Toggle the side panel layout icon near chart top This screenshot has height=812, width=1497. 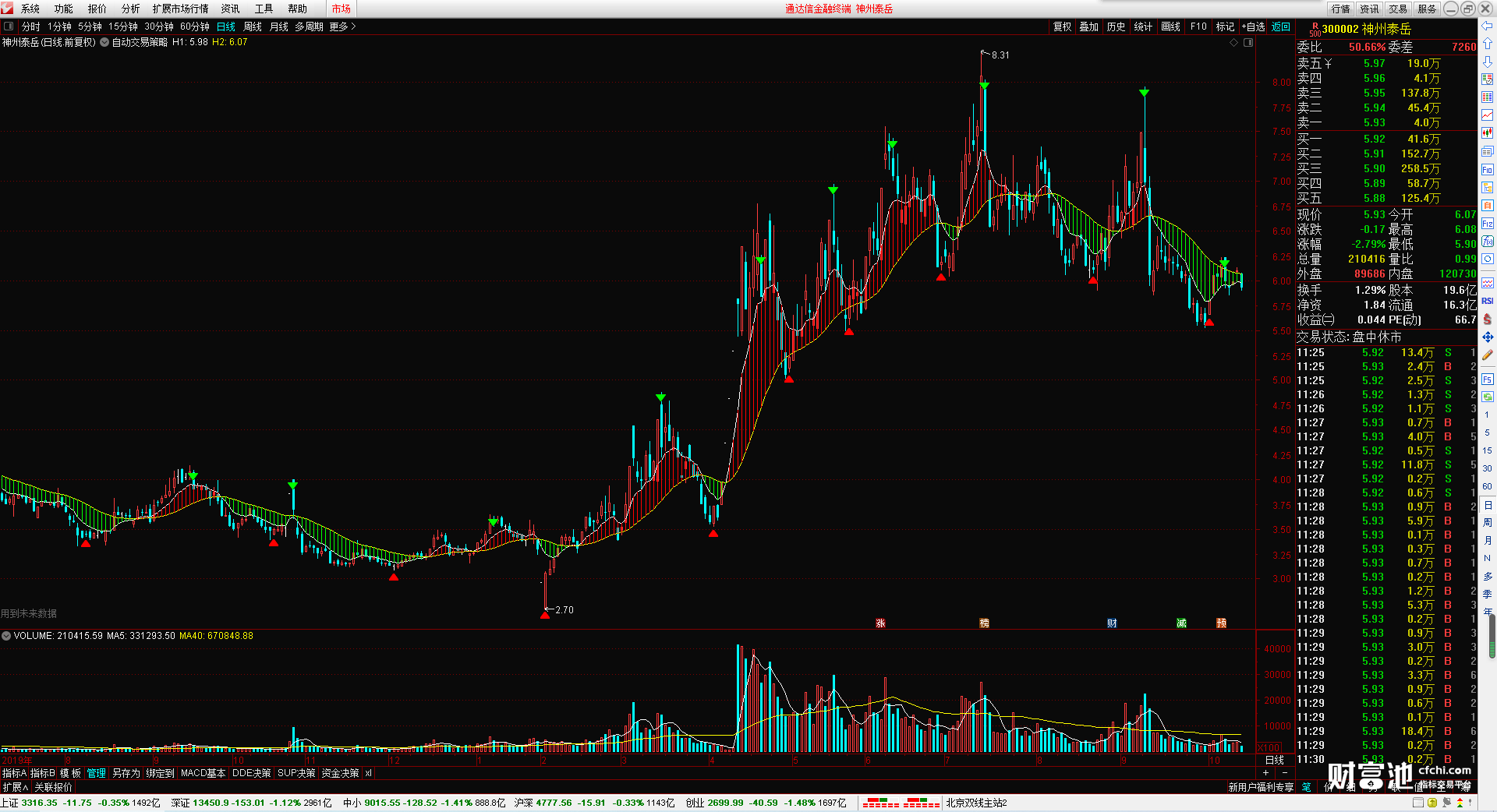(1247, 42)
